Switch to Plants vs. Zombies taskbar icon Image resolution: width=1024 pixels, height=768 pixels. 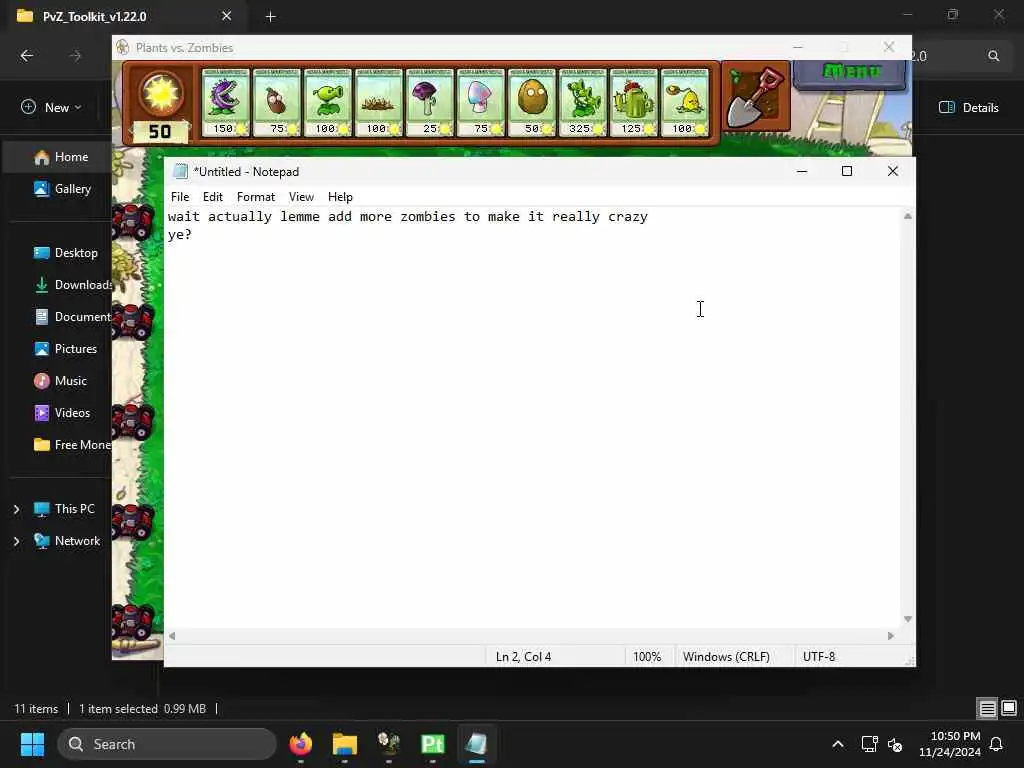(389, 744)
